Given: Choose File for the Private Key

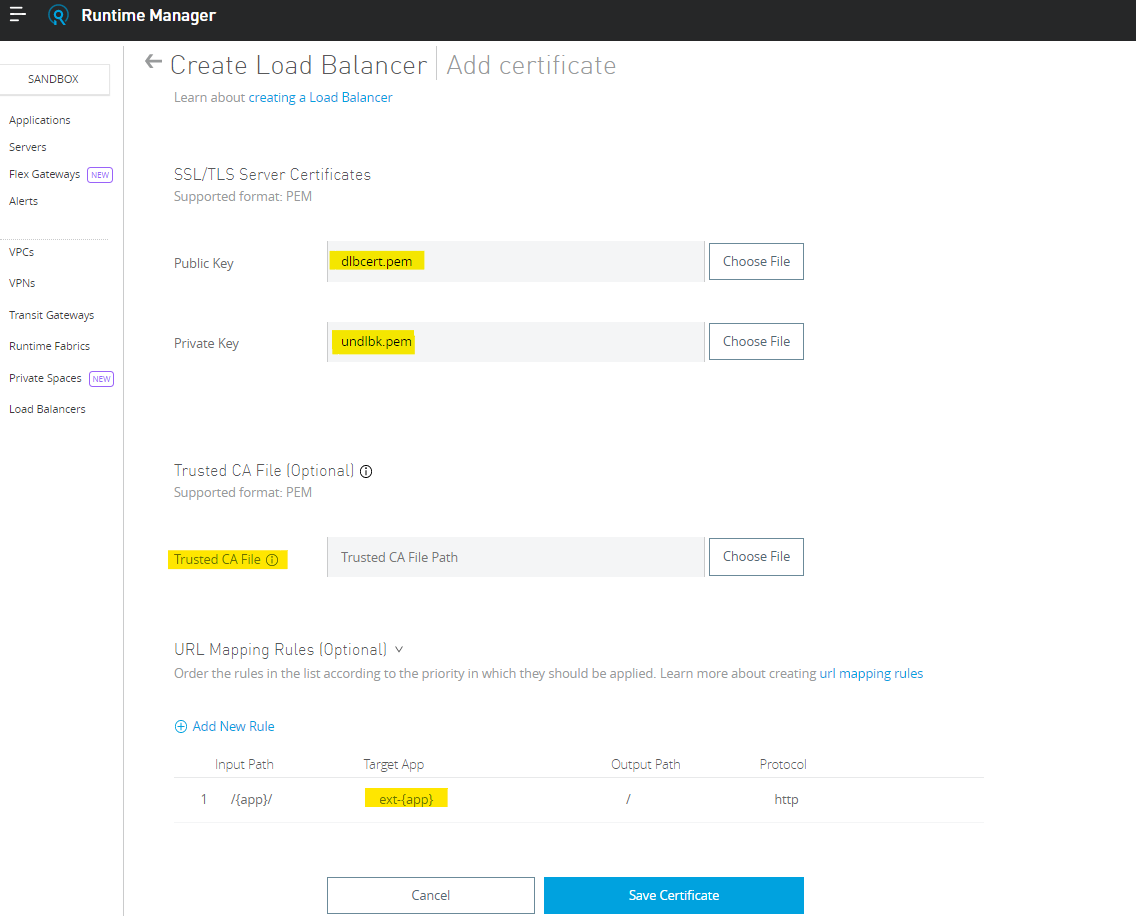Looking at the screenshot, I should coord(756,341).
